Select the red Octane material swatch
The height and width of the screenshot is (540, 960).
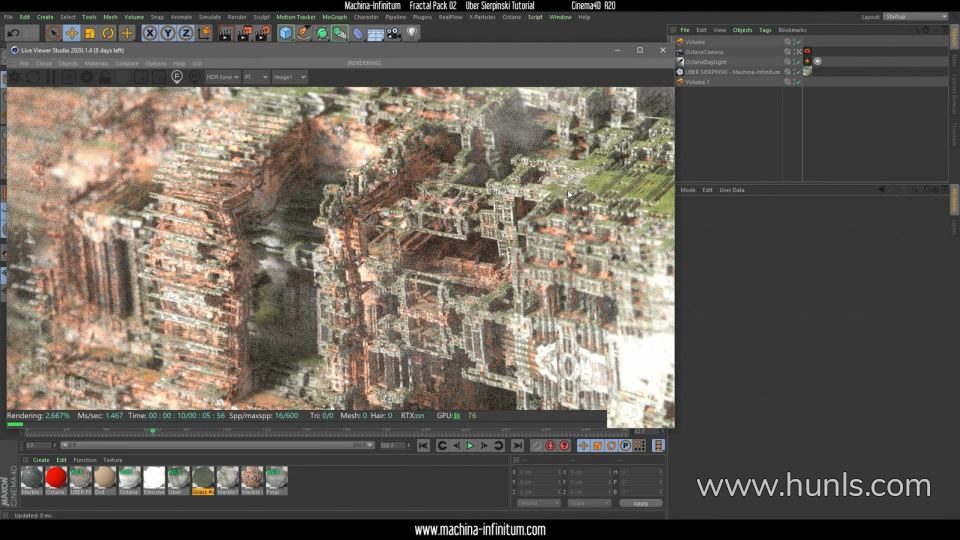point(56,478)
